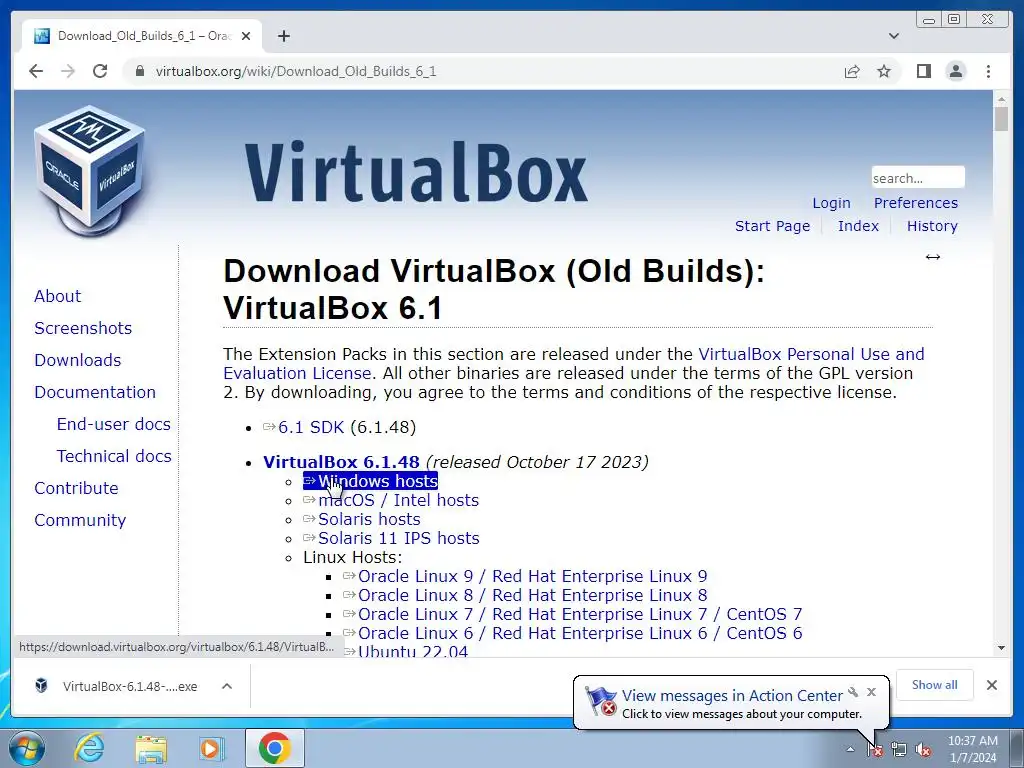Open the Chrome profile avatar

[956, 71]
